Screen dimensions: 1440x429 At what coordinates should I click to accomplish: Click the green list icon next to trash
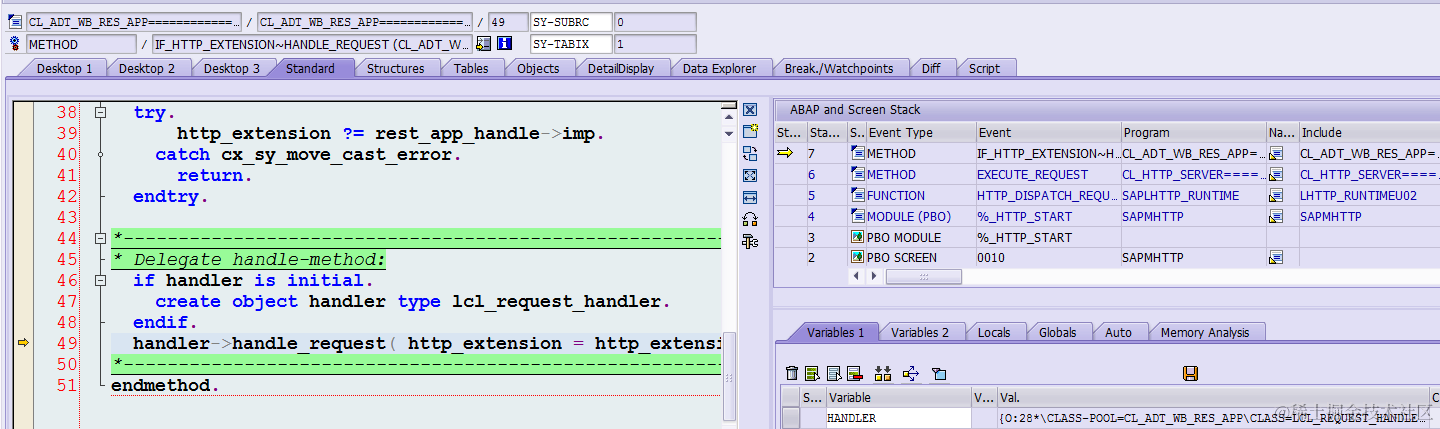pyautogui.click(x=812, y=373)
